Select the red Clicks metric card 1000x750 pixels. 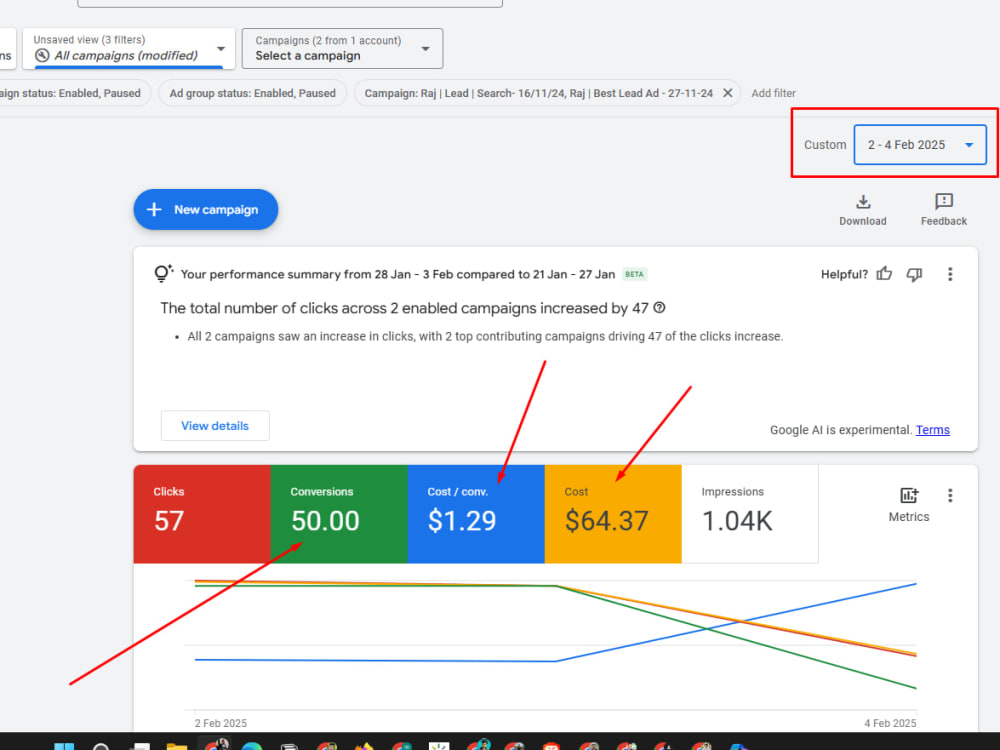click(202, 514)
